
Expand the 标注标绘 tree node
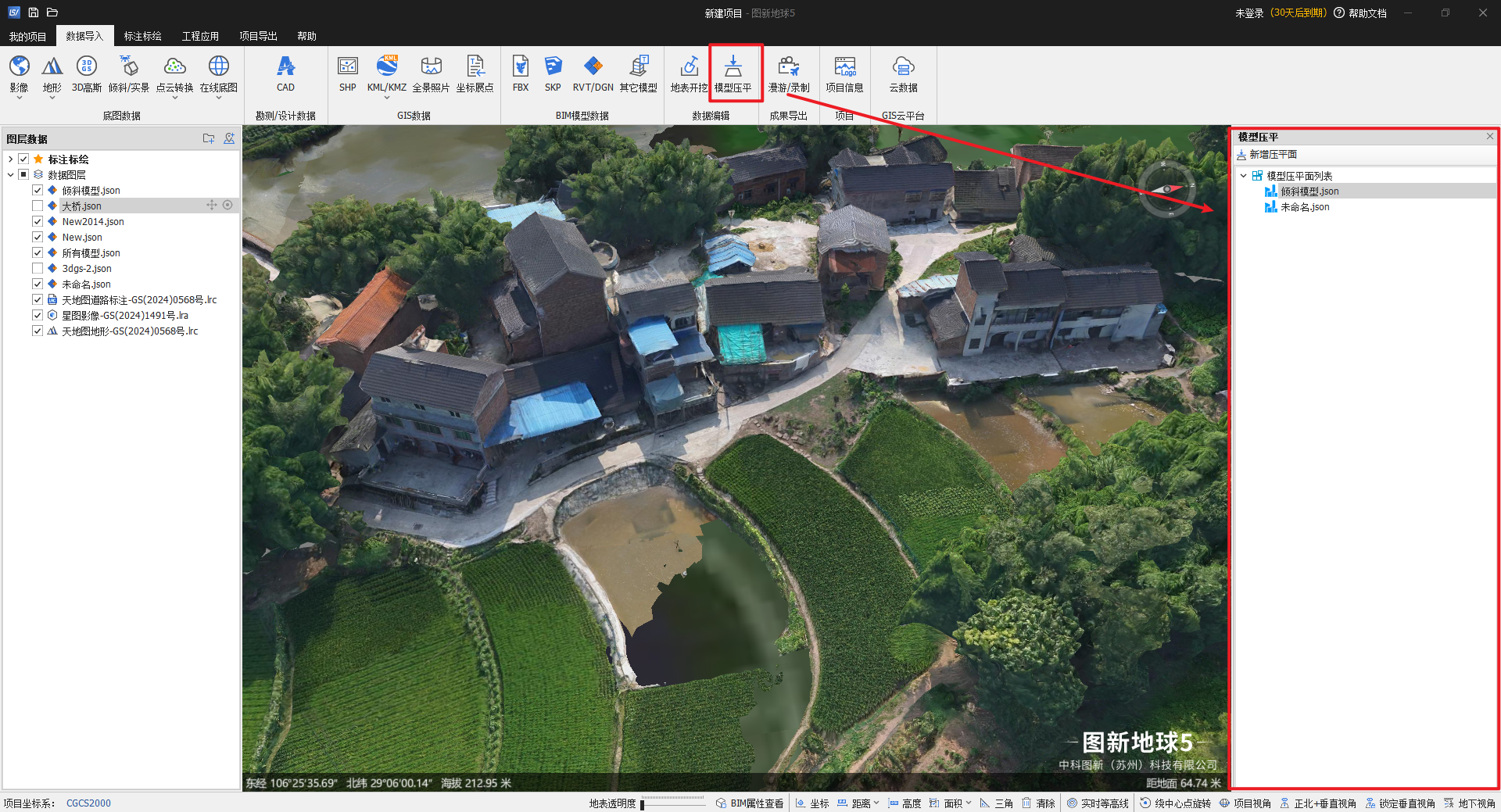(x=10, y=159)
